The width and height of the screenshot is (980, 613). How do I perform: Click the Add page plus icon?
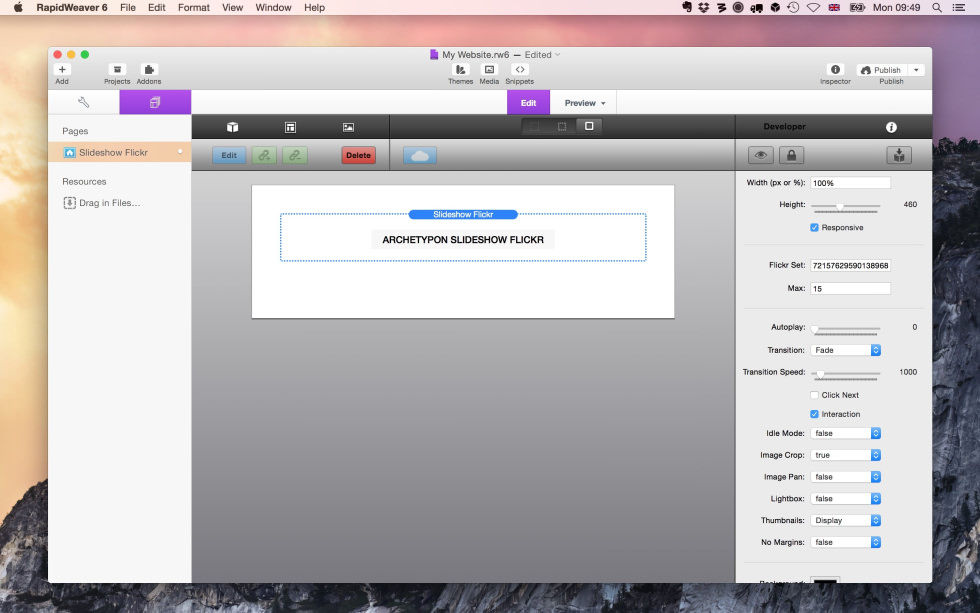point(62,69)
